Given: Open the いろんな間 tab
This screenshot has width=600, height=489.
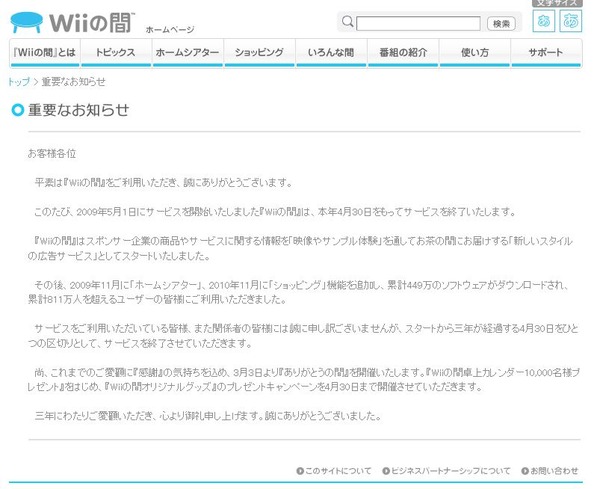Looking at the screenshot, I should coord(331,53).
